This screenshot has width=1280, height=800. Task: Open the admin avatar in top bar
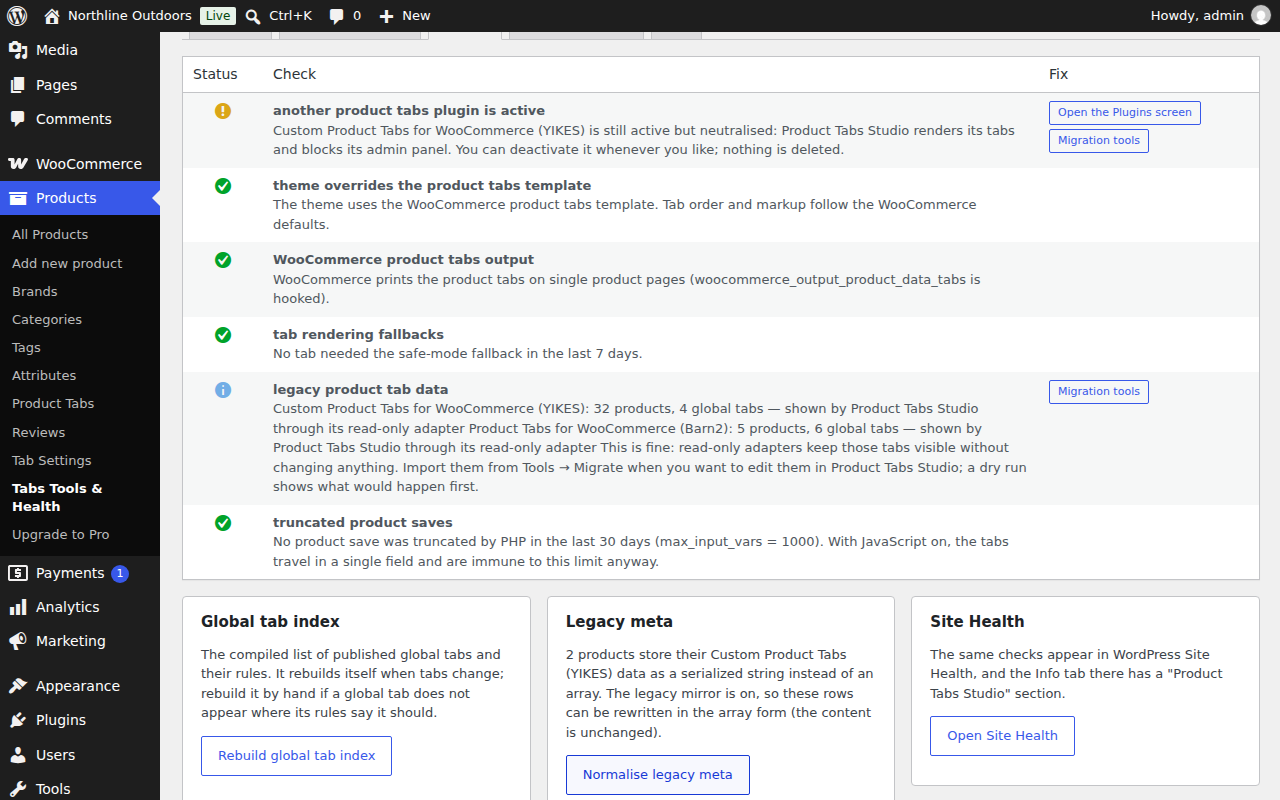tap(1260, 15)
